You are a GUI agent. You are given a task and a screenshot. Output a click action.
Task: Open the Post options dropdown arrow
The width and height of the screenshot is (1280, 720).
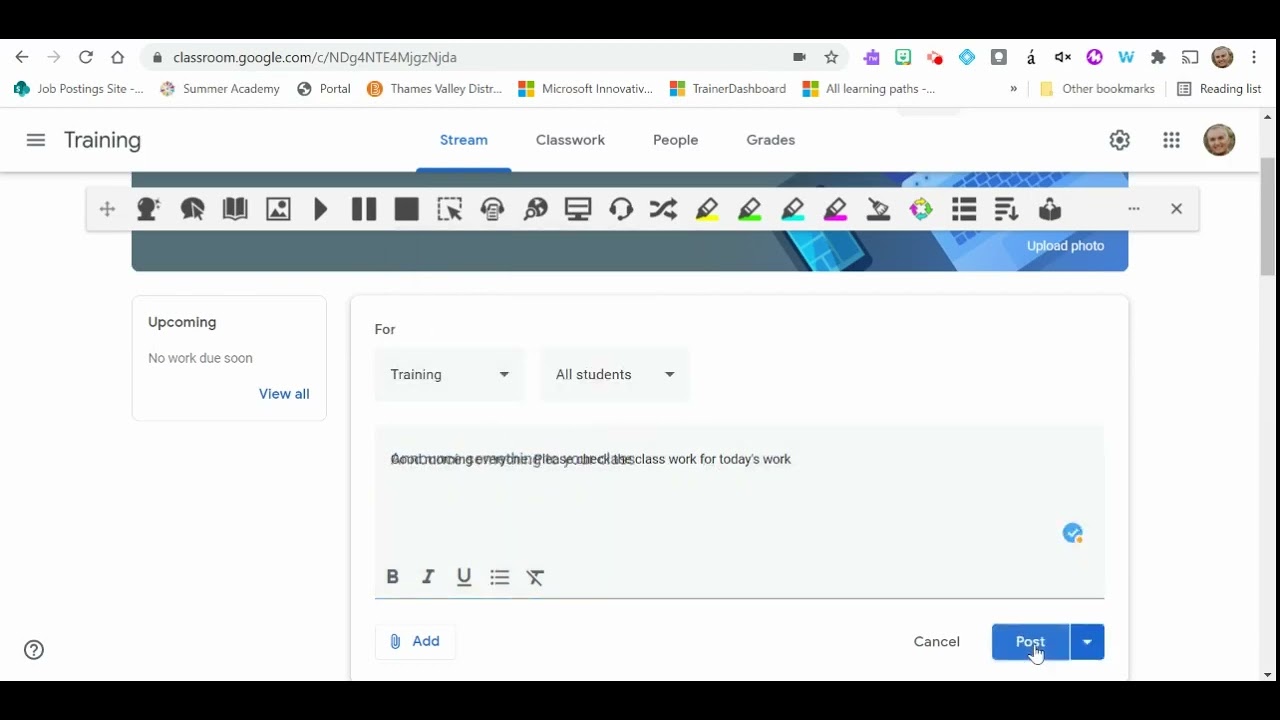(x=1087, y=642)
